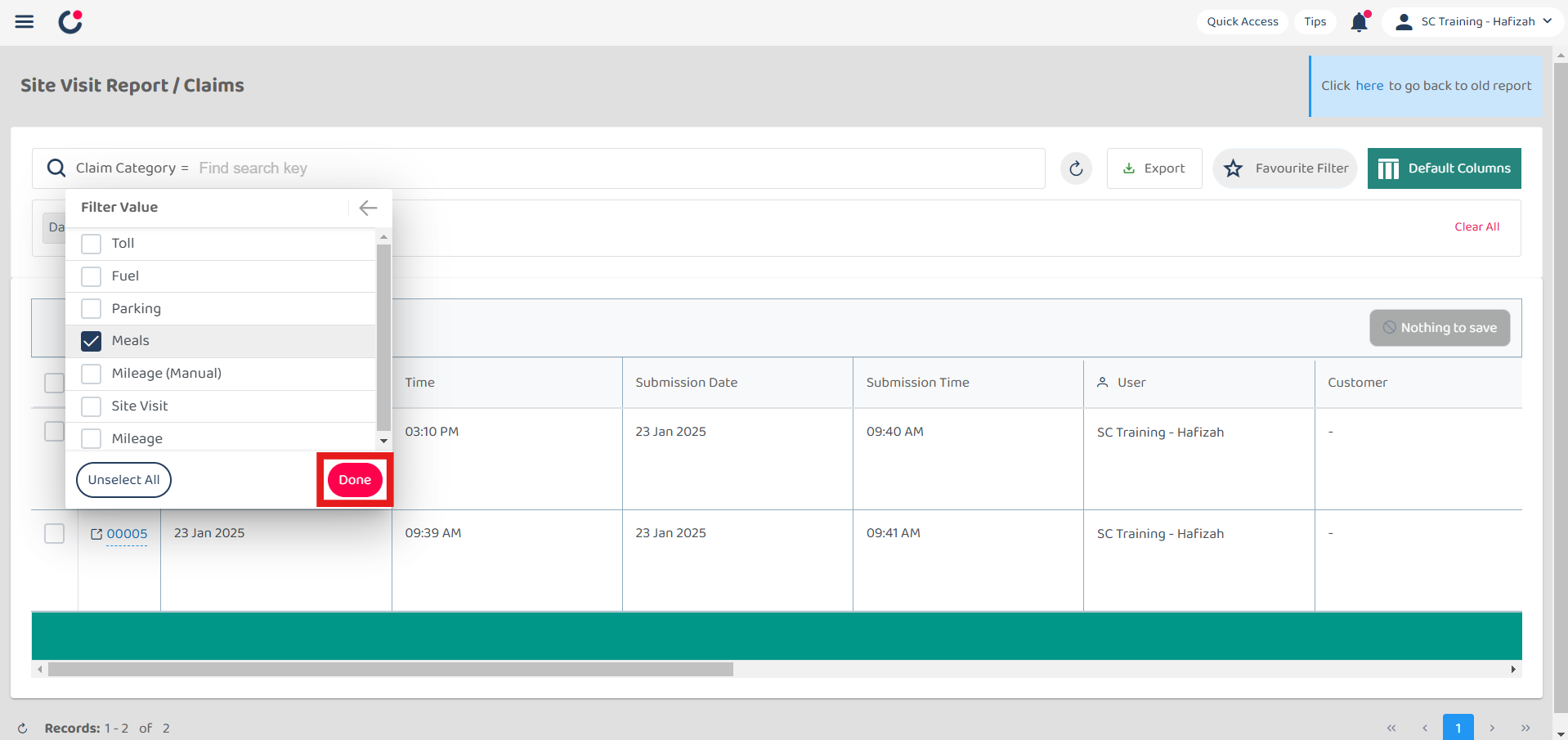The image size is (1568, 740).
Task: Click User column header
Action: [1199, 383]
